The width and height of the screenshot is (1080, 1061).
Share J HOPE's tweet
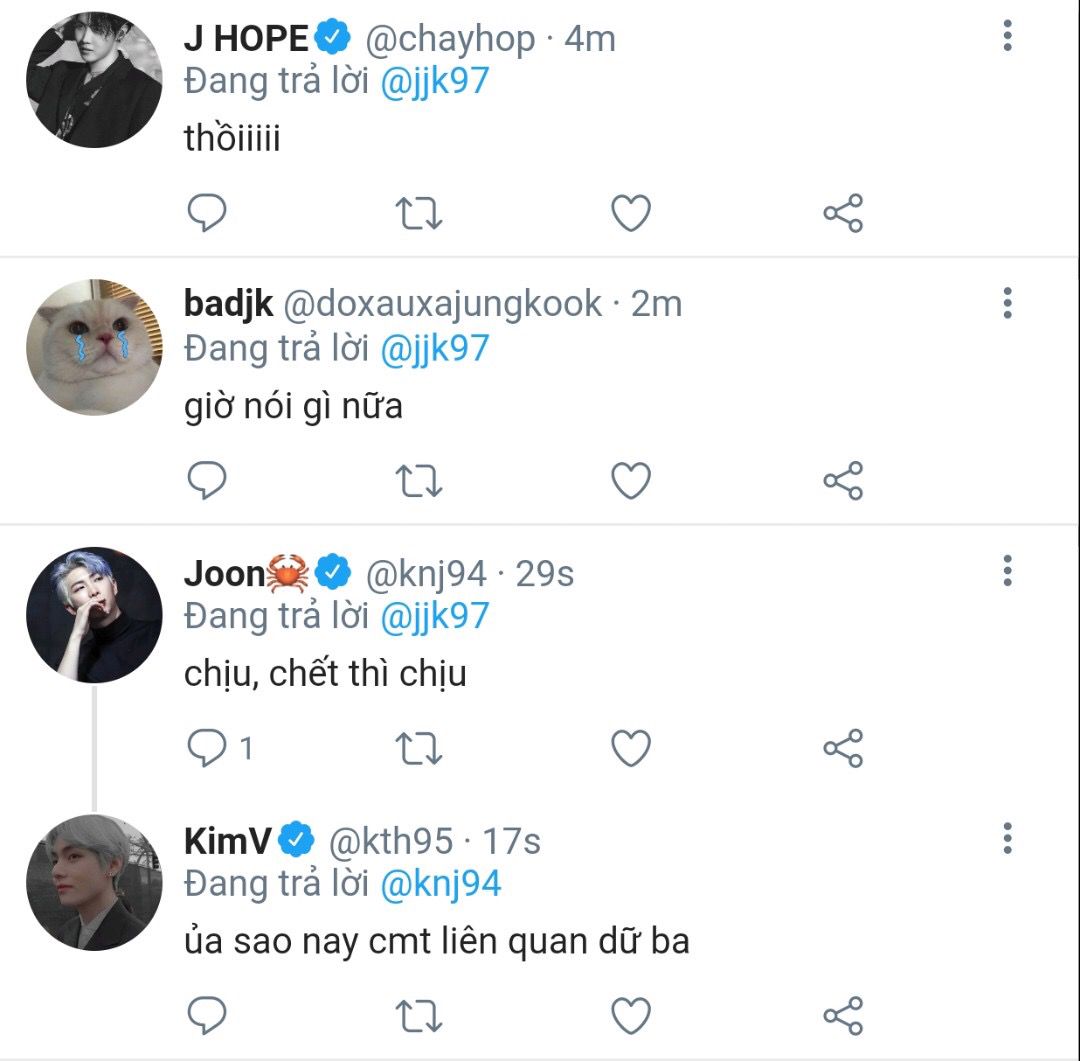click(843, 213)
